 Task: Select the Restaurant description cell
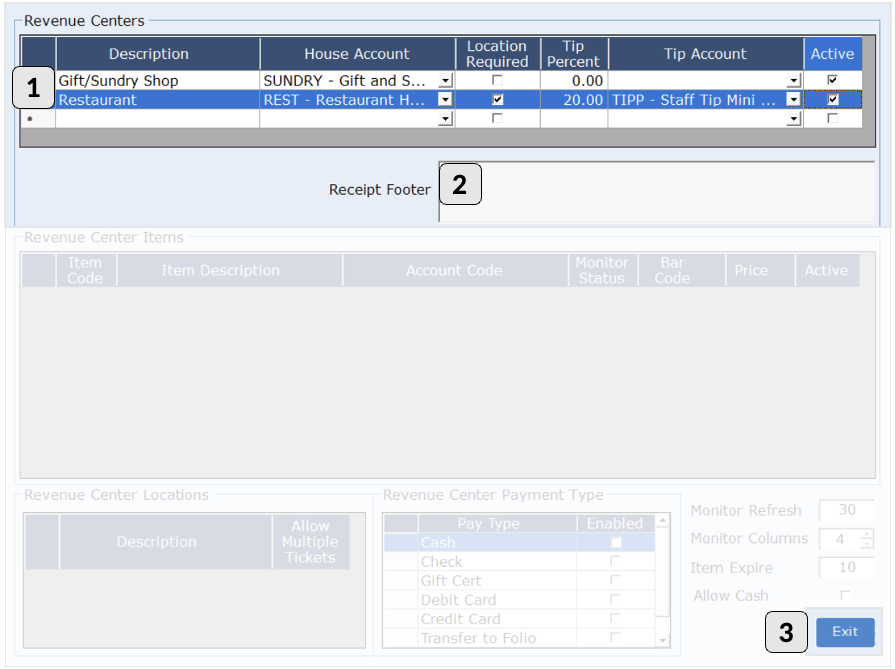[x=157, y=100]
